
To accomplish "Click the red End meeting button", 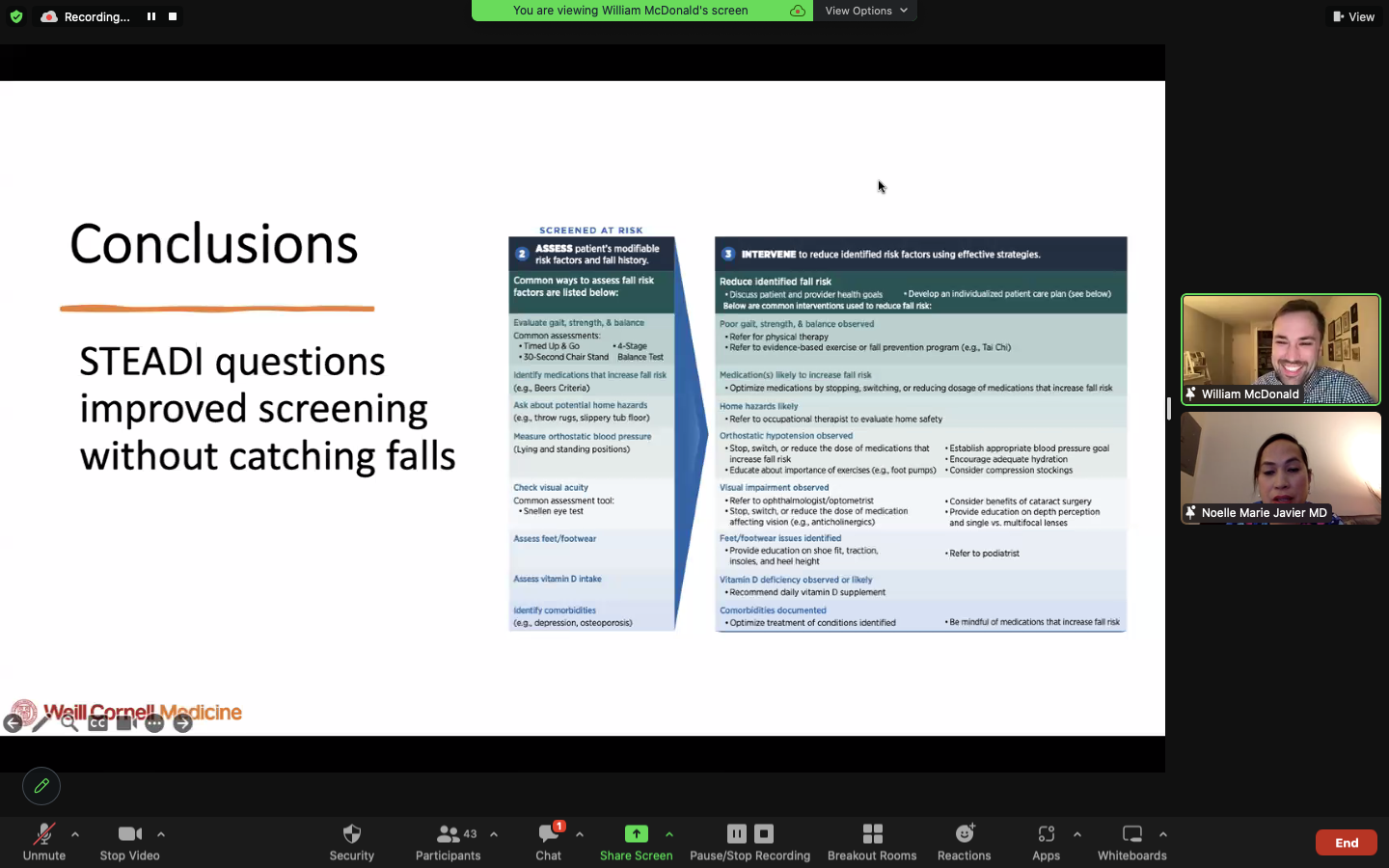I will pos(1347,843).
